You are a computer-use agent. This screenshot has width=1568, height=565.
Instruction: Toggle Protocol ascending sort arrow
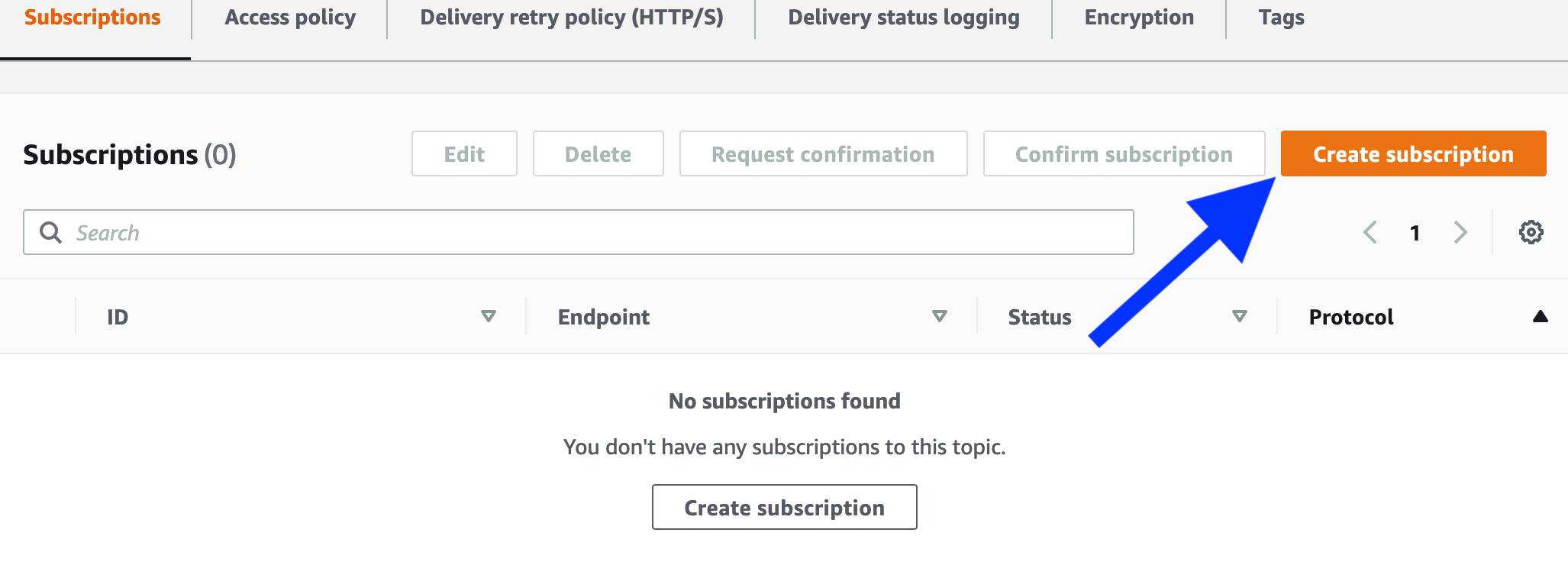click(1541, 316)
